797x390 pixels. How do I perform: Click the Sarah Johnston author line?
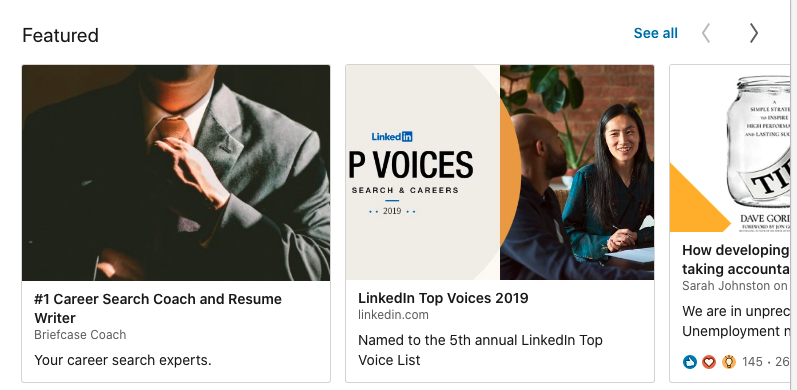coord(735,286)
